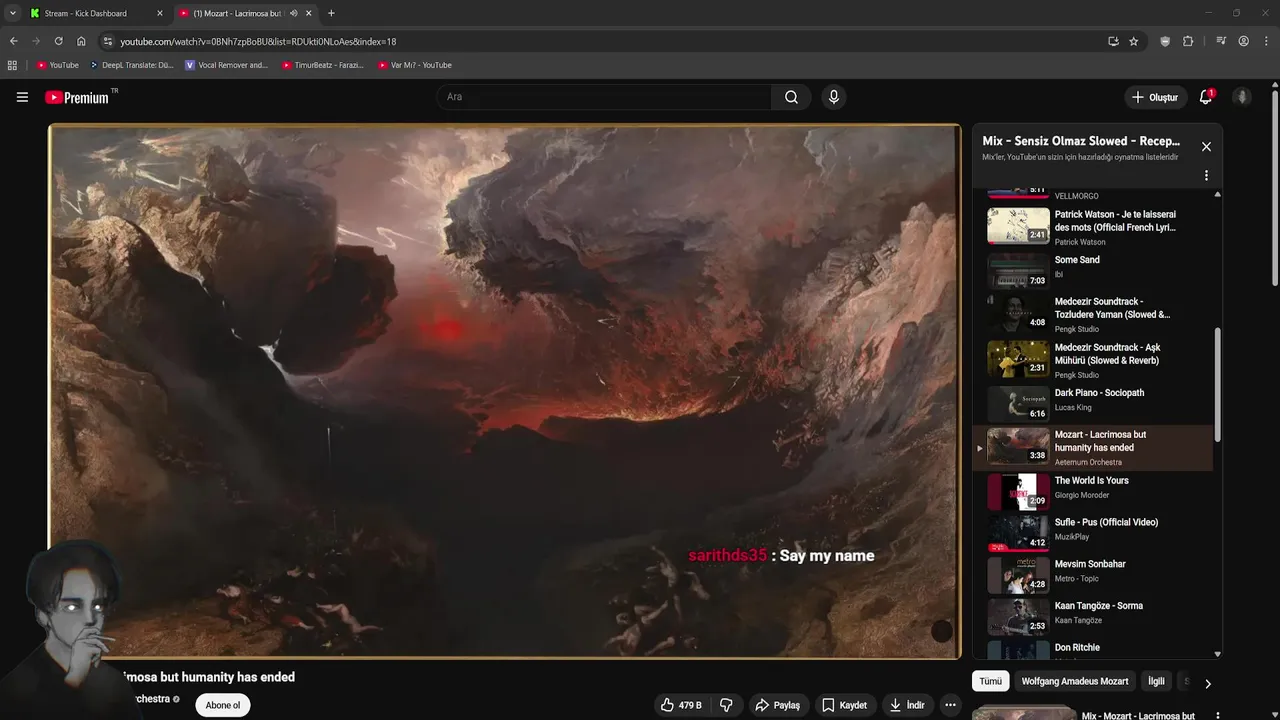Focus the Ara search field

coord(603,97)
